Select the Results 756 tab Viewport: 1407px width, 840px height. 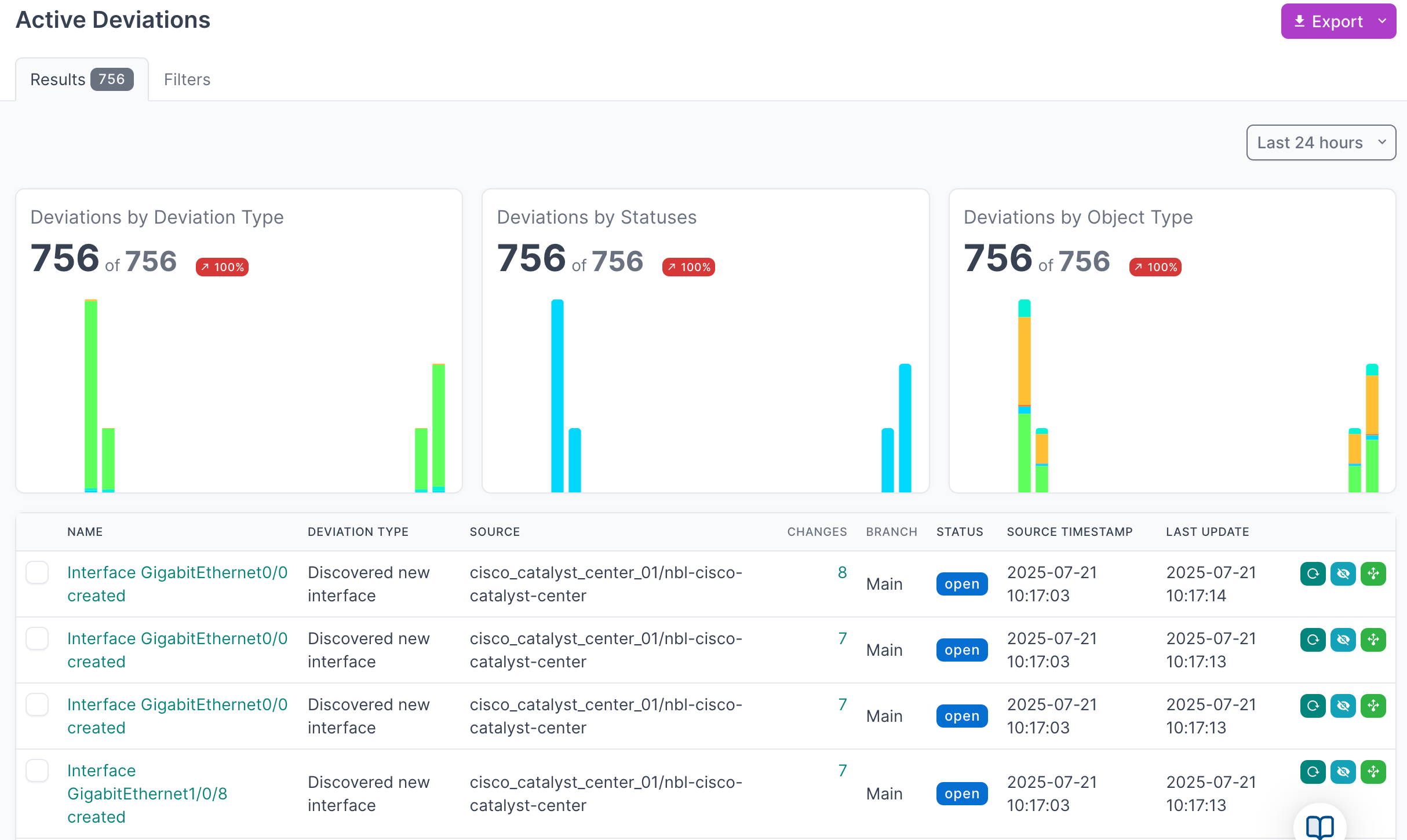click(x=82, y=79)
